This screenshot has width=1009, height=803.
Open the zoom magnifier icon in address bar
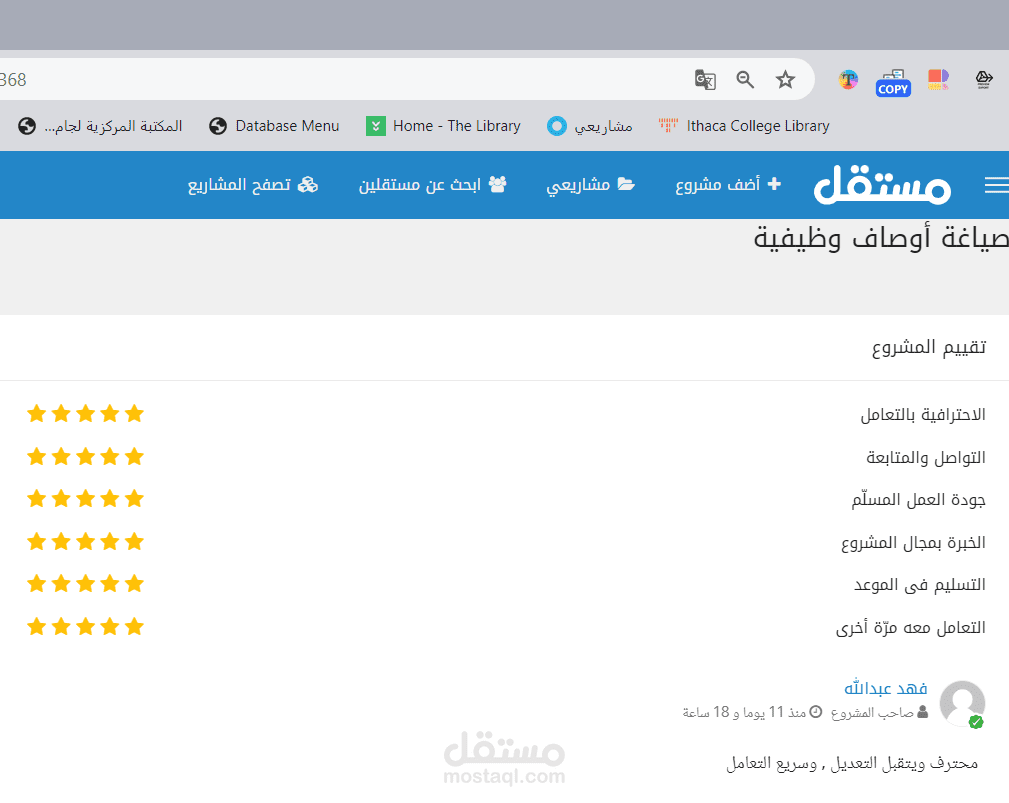(x=745, y=80)
